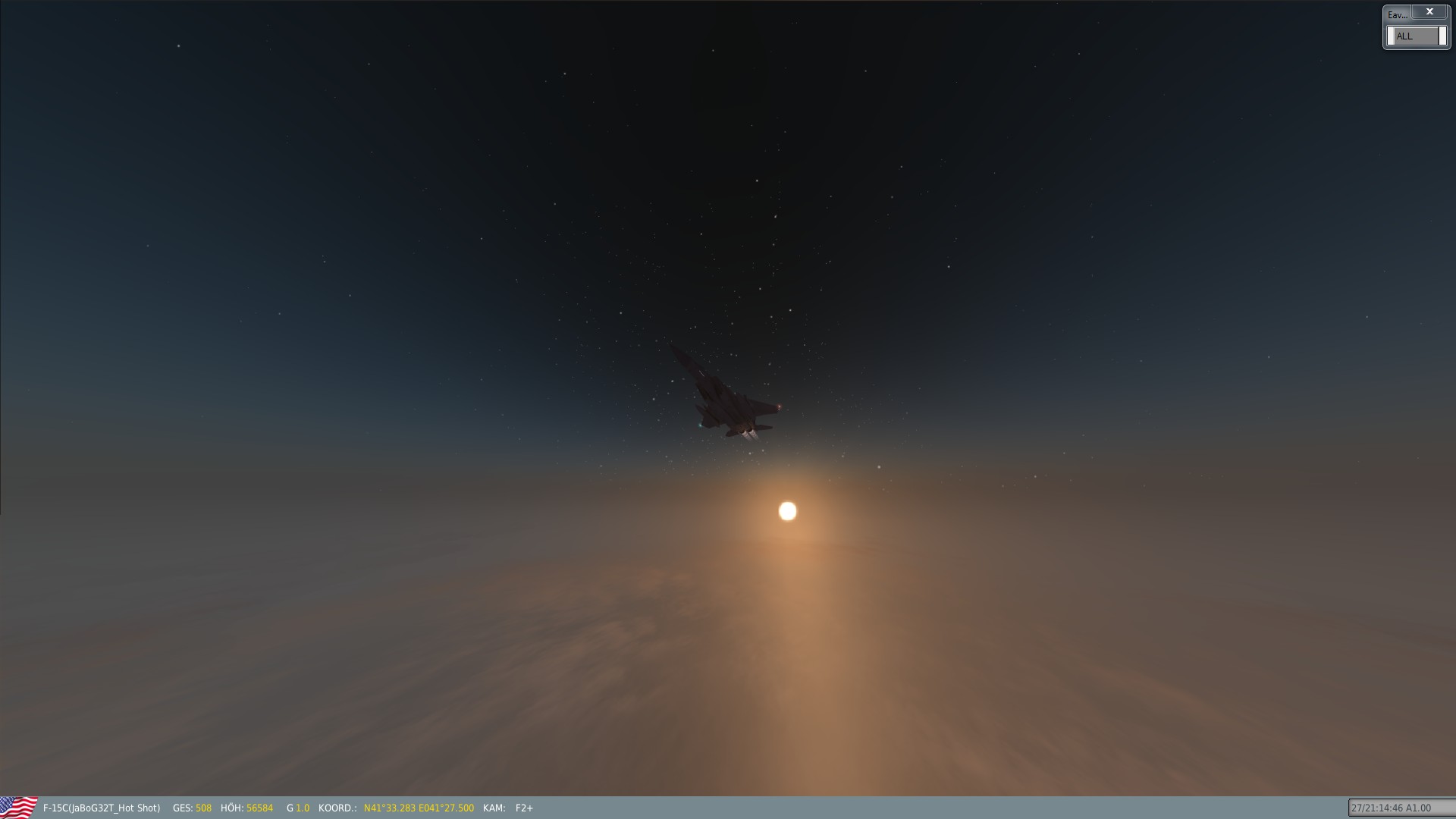Click the GES speed value 508
Image resolution: width=1456 pixels, height=819 pixels.
(203, 808)
